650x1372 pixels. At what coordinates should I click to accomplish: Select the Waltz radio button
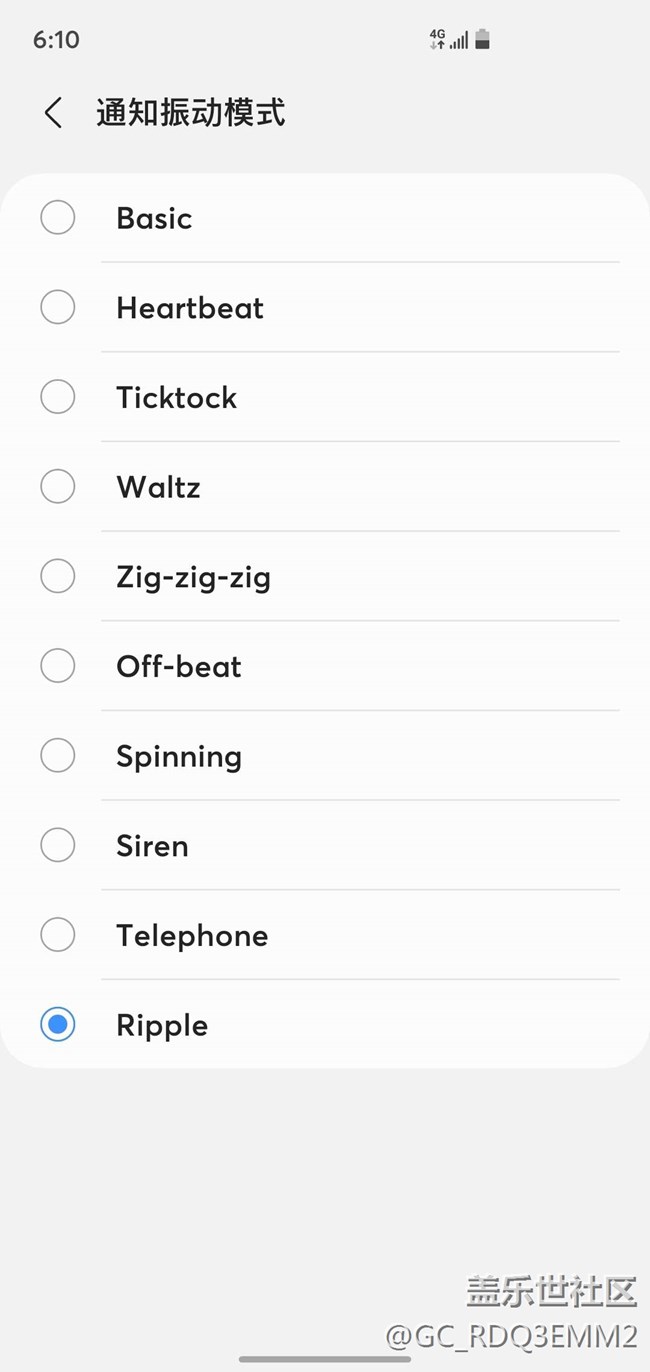click(x=58, y=487)
